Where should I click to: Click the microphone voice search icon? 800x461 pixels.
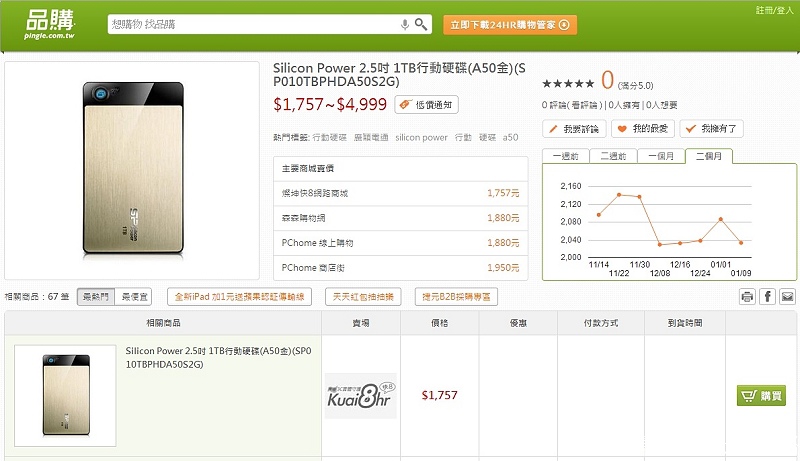[x=405, y=24]
